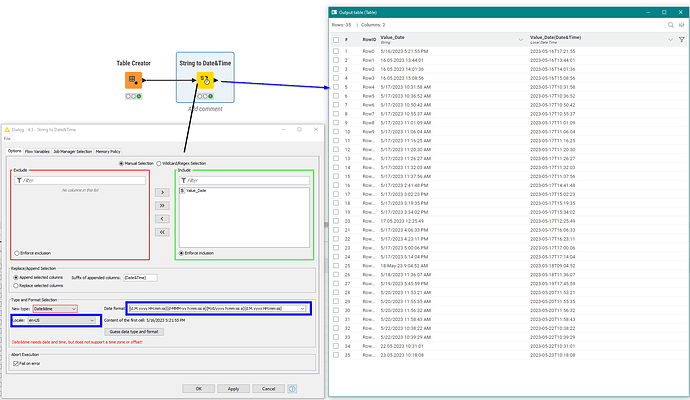Move all columns right with >> button
The image size is (690, 400).
[162, 206]
